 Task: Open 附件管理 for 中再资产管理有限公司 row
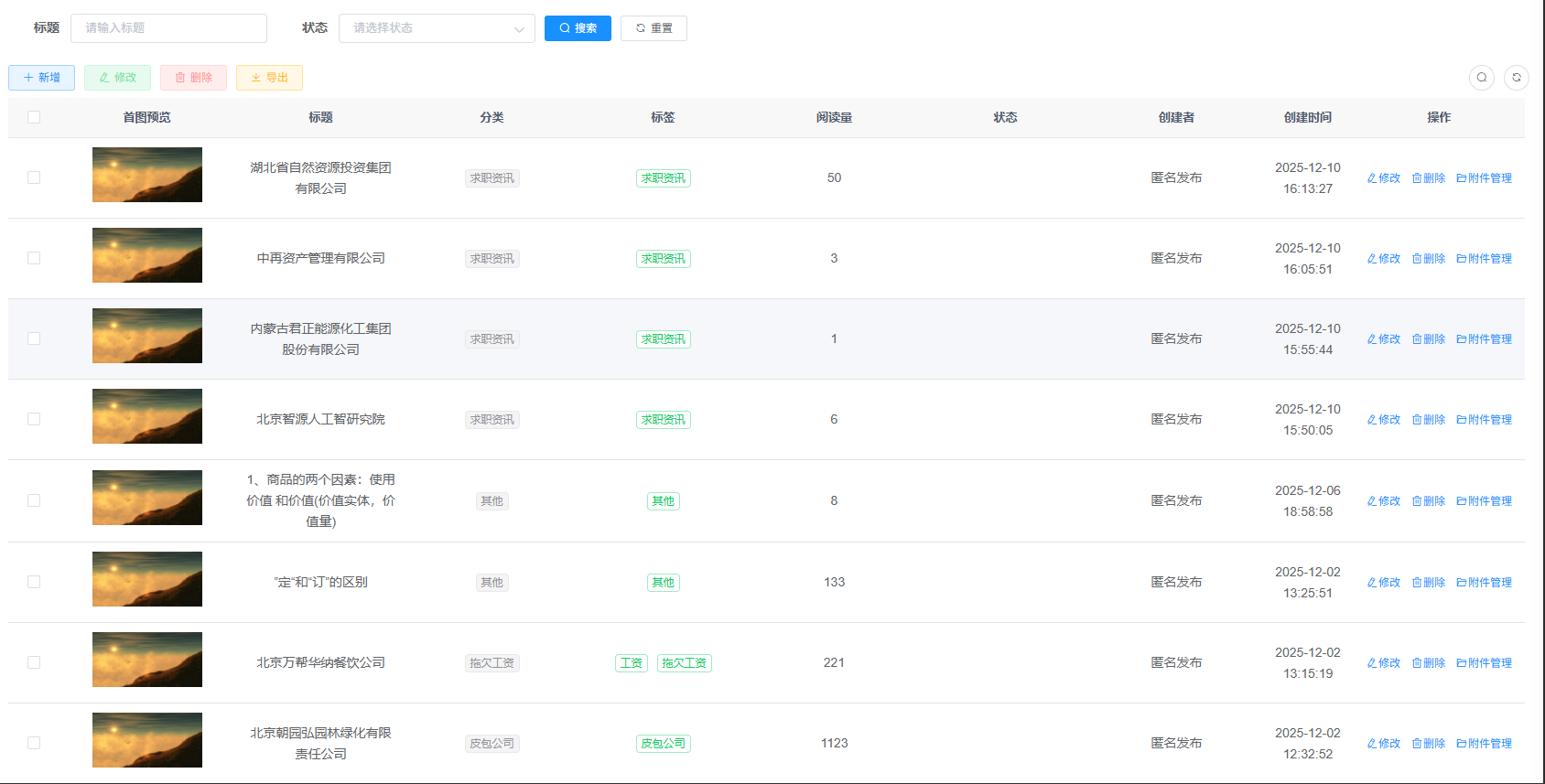[1485, 259]
